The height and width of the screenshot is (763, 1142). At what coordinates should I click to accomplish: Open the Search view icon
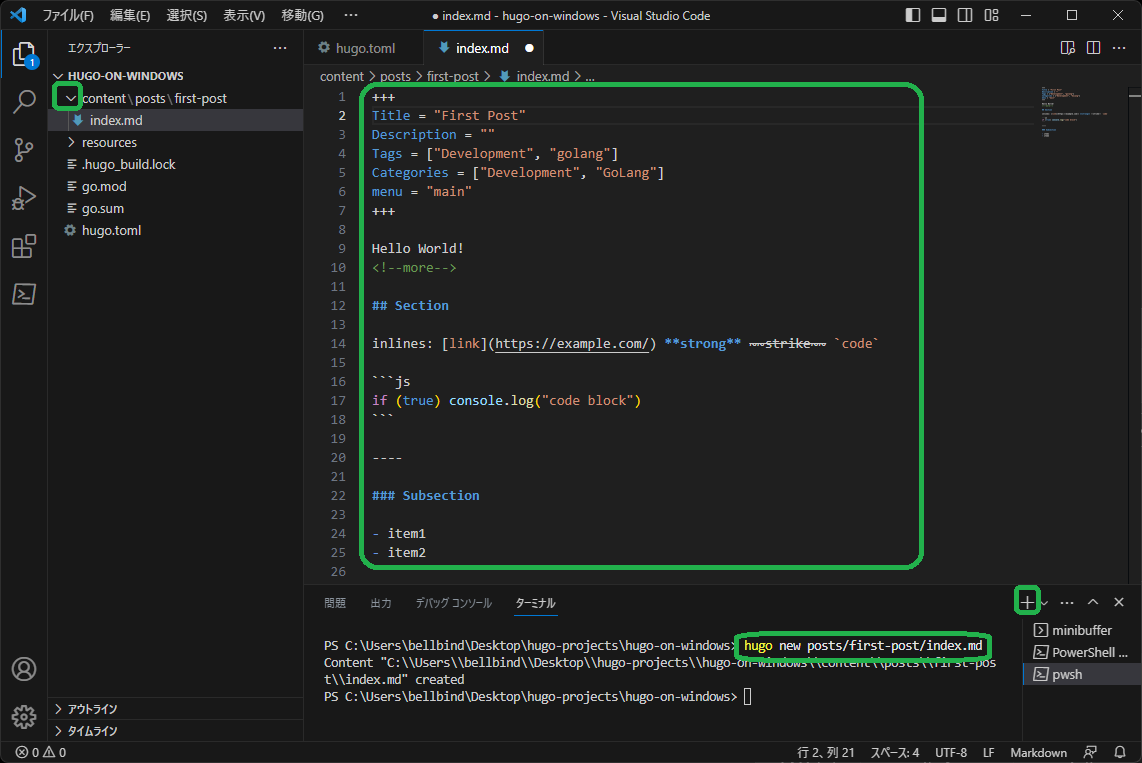(24, 102)
